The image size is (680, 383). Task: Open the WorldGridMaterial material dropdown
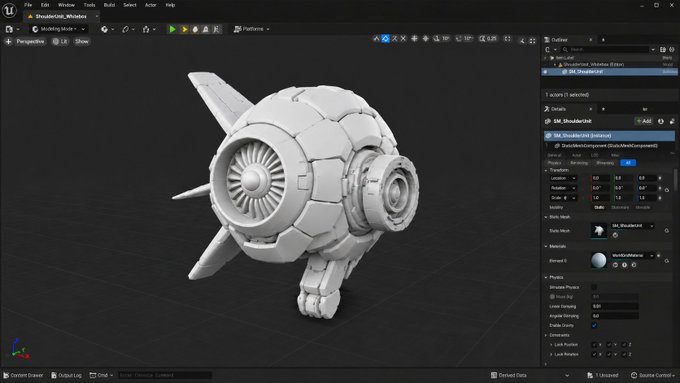(633, 255)
